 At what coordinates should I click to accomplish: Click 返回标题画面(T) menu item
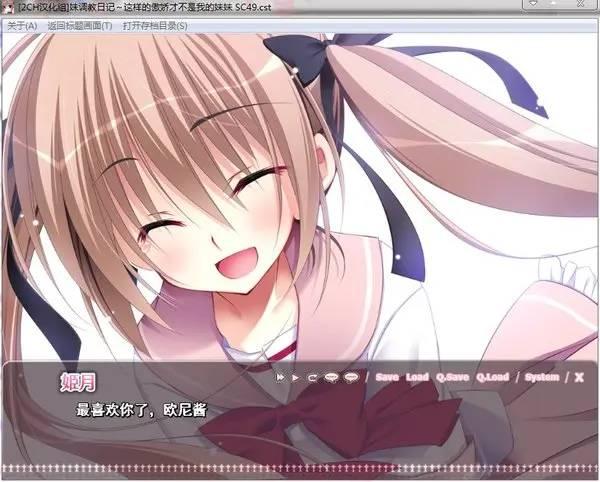(80, 26)
